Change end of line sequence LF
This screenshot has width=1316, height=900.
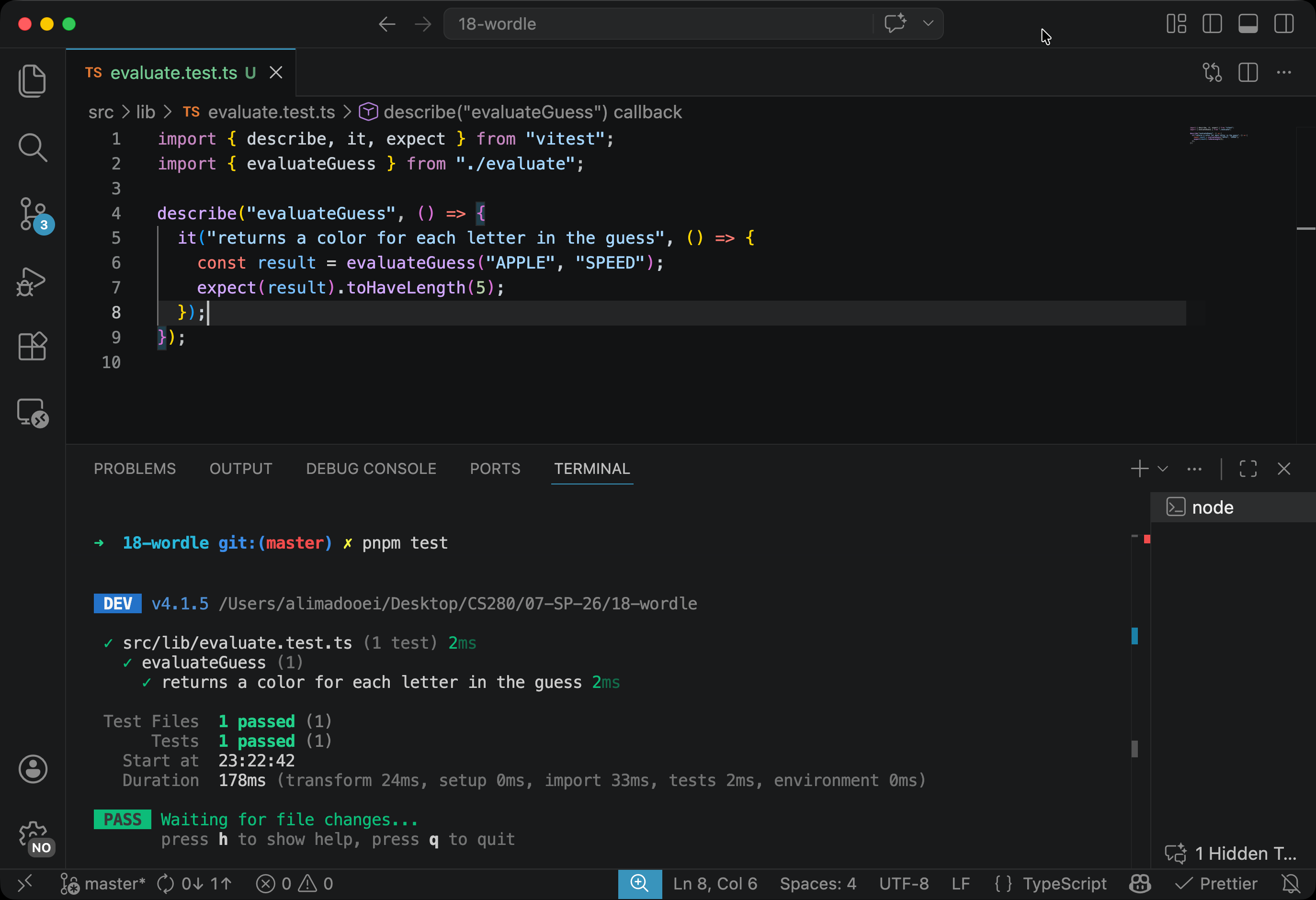[x=960, y=884]
